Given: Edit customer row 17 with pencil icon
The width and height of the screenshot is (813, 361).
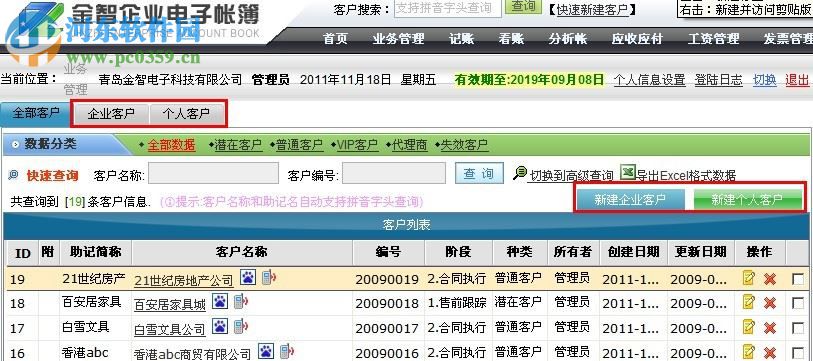Looking at the screenshot, I should pos(748,326).
